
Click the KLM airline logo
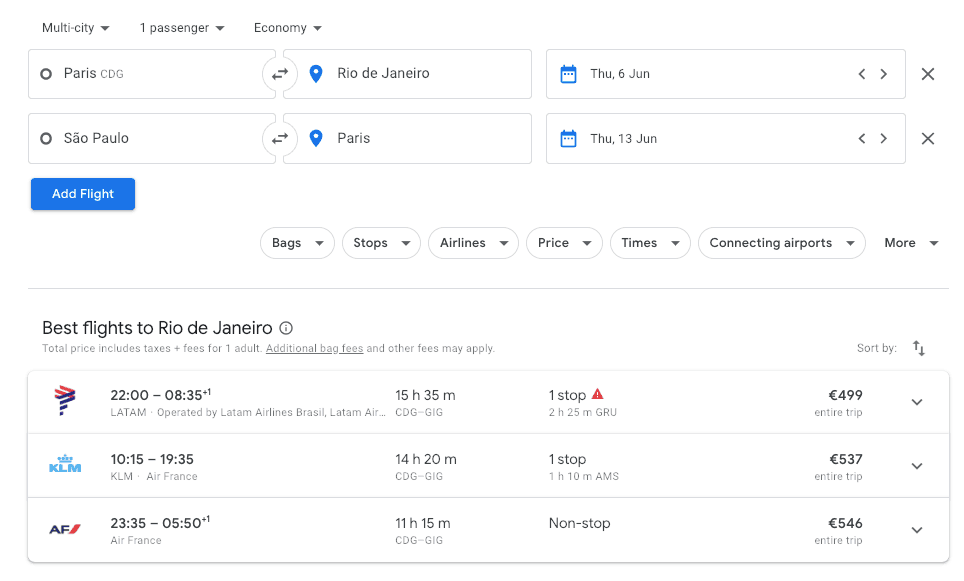tap(64, 465)
